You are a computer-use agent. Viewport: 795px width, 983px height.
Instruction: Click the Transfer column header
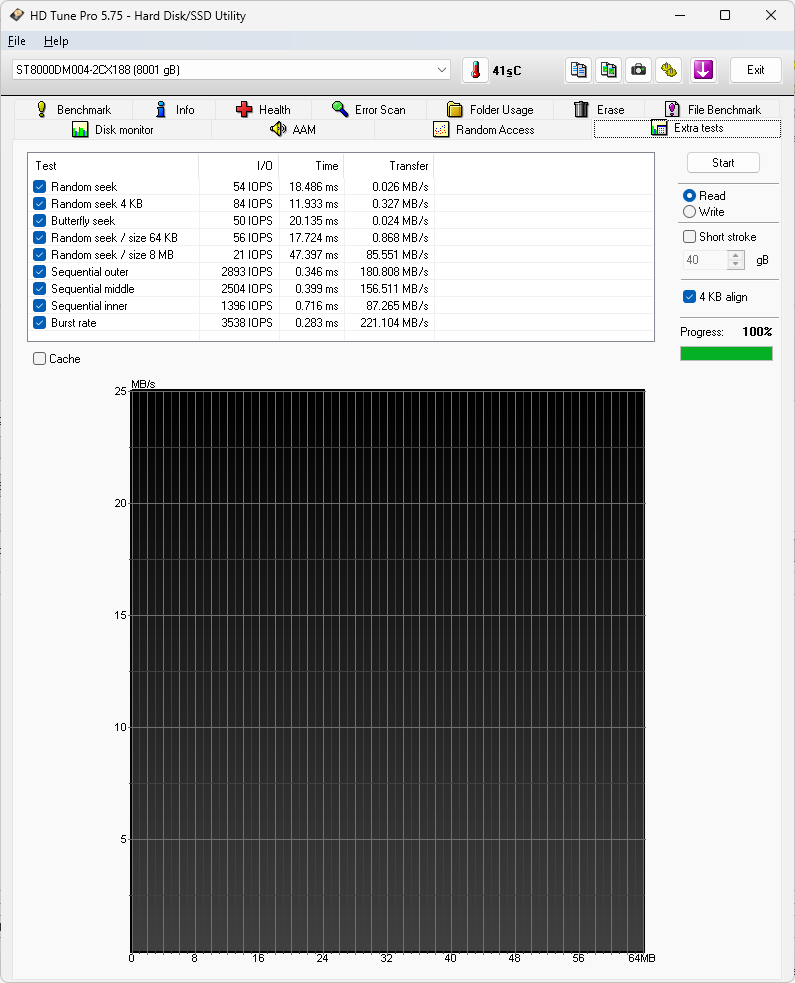pos(389,166)
